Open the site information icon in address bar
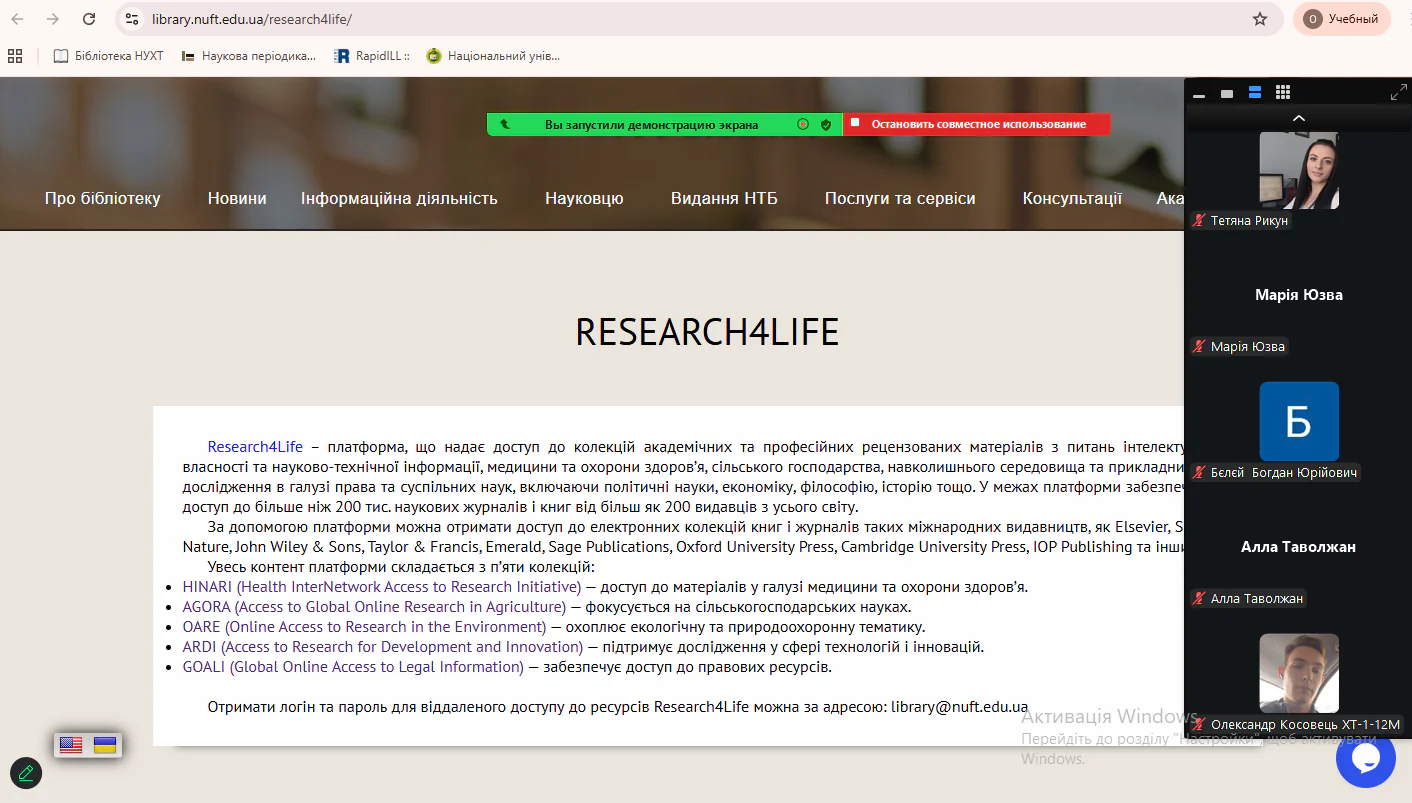Screen dimensions: 1412x803 click(132, 19)
